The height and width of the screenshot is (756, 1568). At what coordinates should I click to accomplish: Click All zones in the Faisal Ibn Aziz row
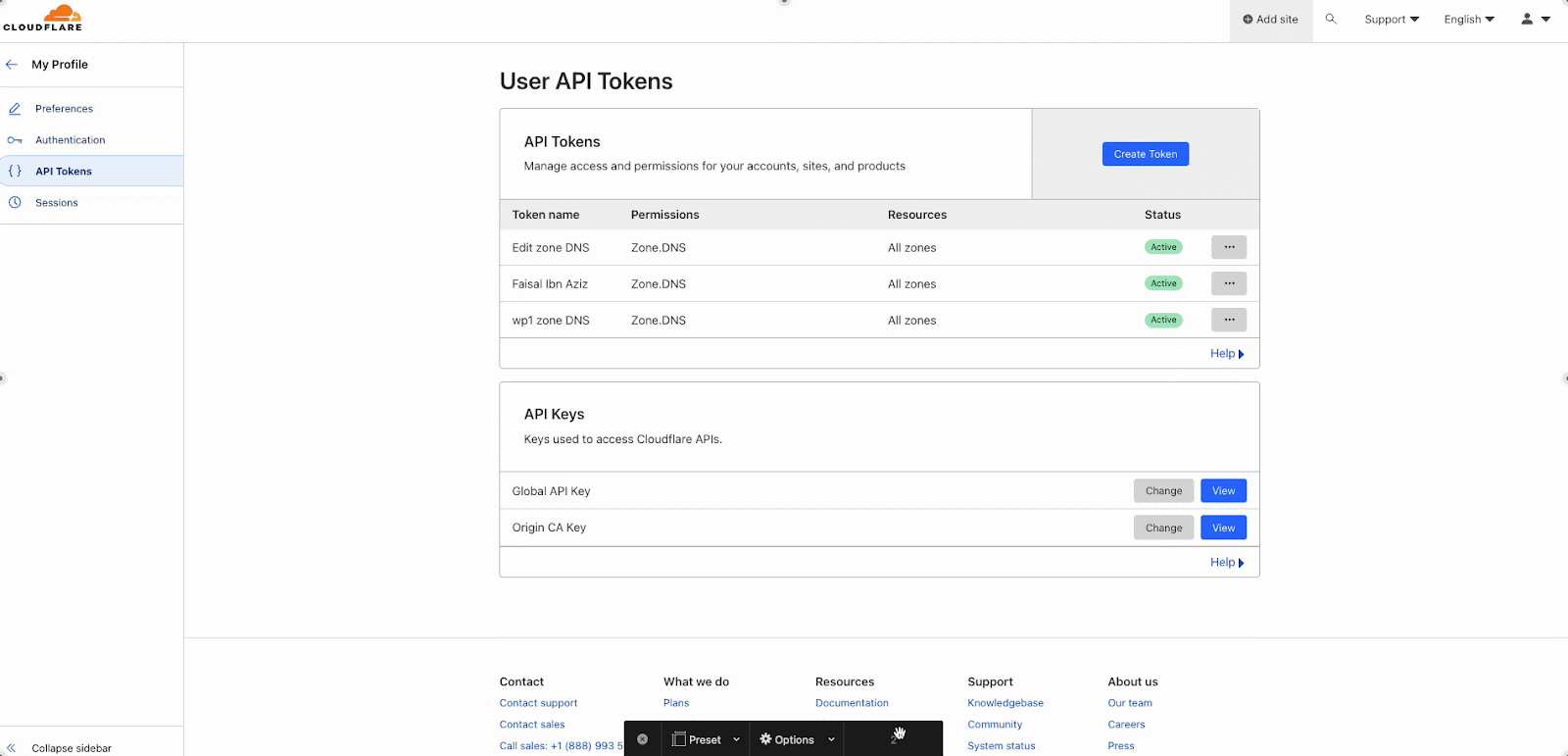[x=911, y=284]
